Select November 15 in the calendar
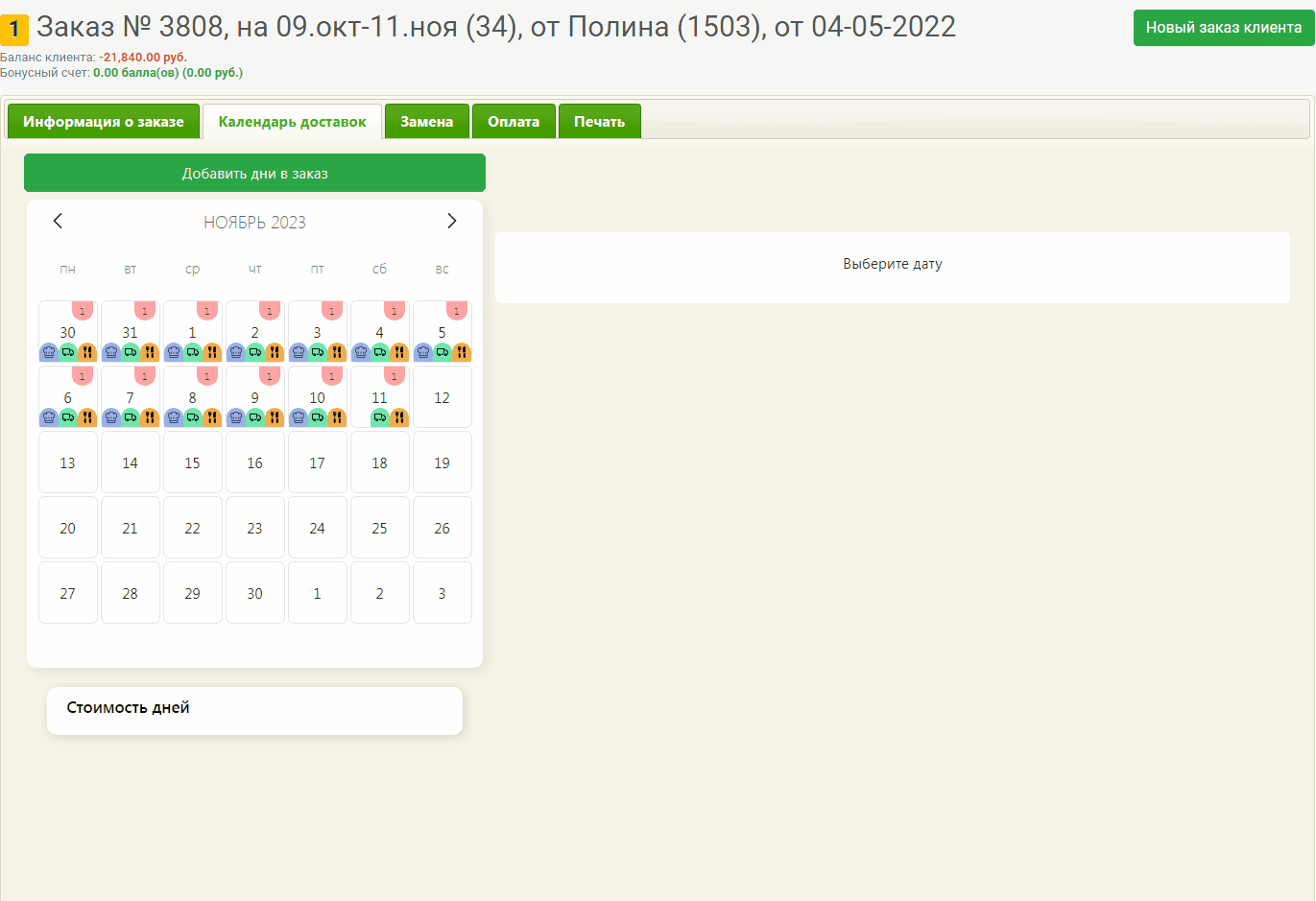The width and height of the screenshot is (1316, 901). pyautogui.click(x=192, y=463)
